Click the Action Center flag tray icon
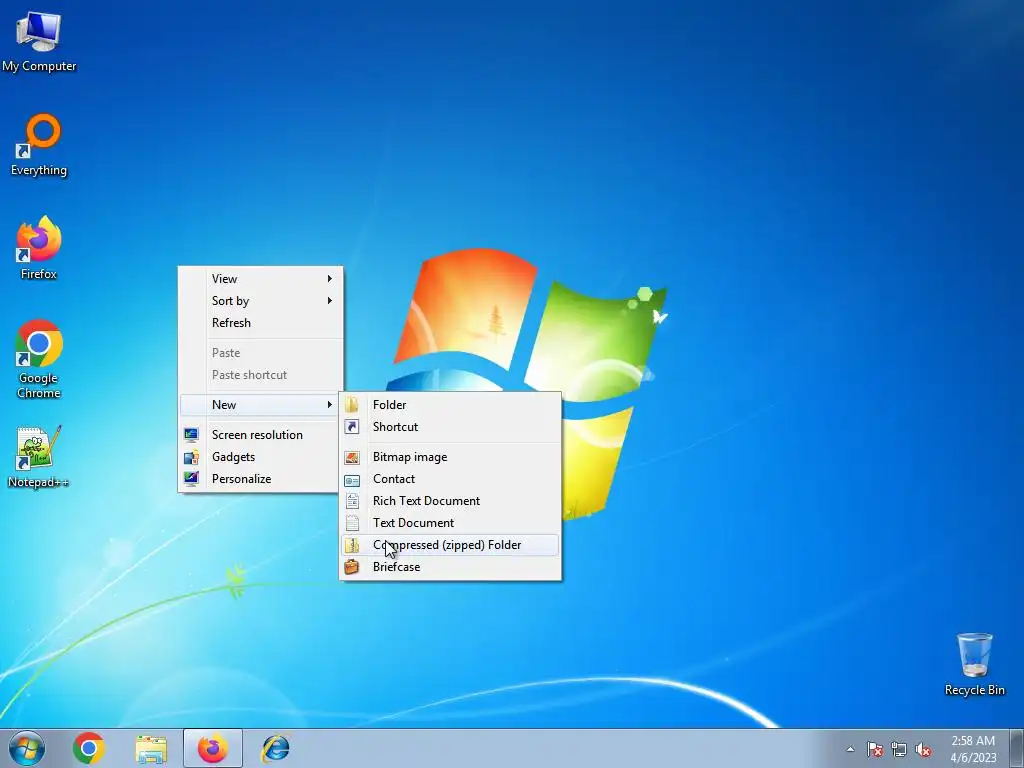This screenshot has width=1024, height=768. pos(874,749)
